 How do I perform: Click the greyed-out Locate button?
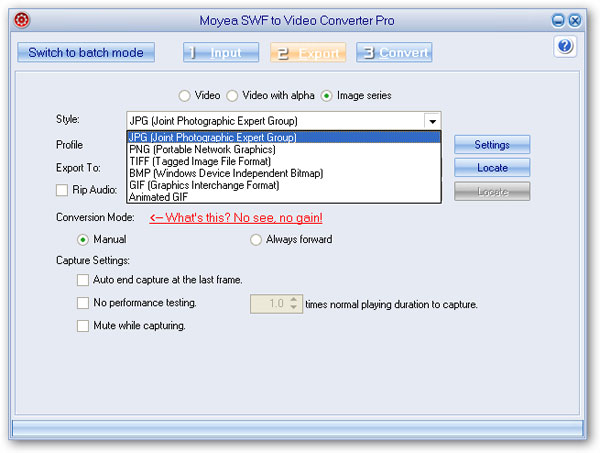[x=492, y=191]
